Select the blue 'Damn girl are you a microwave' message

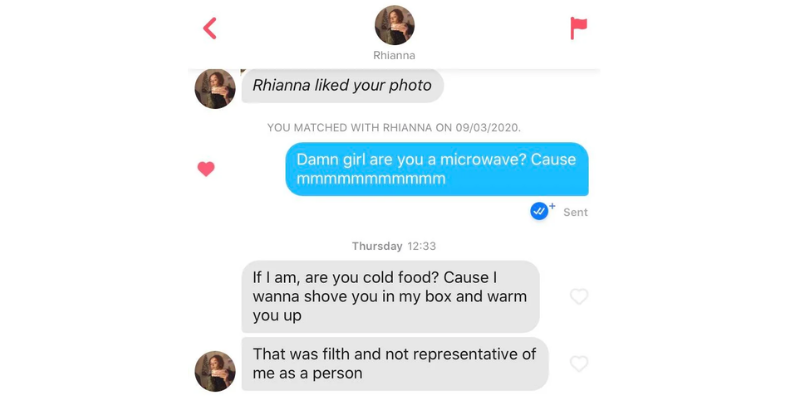(437, 169)
